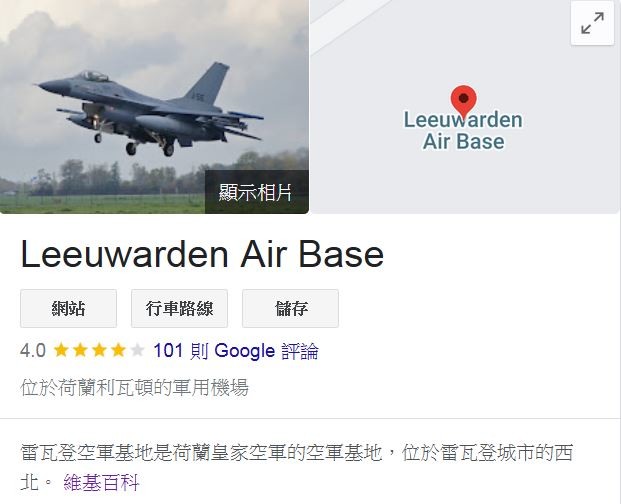Click the 顯示相片 photo overlay
The image size is (621, 504).
click(257, 192)
